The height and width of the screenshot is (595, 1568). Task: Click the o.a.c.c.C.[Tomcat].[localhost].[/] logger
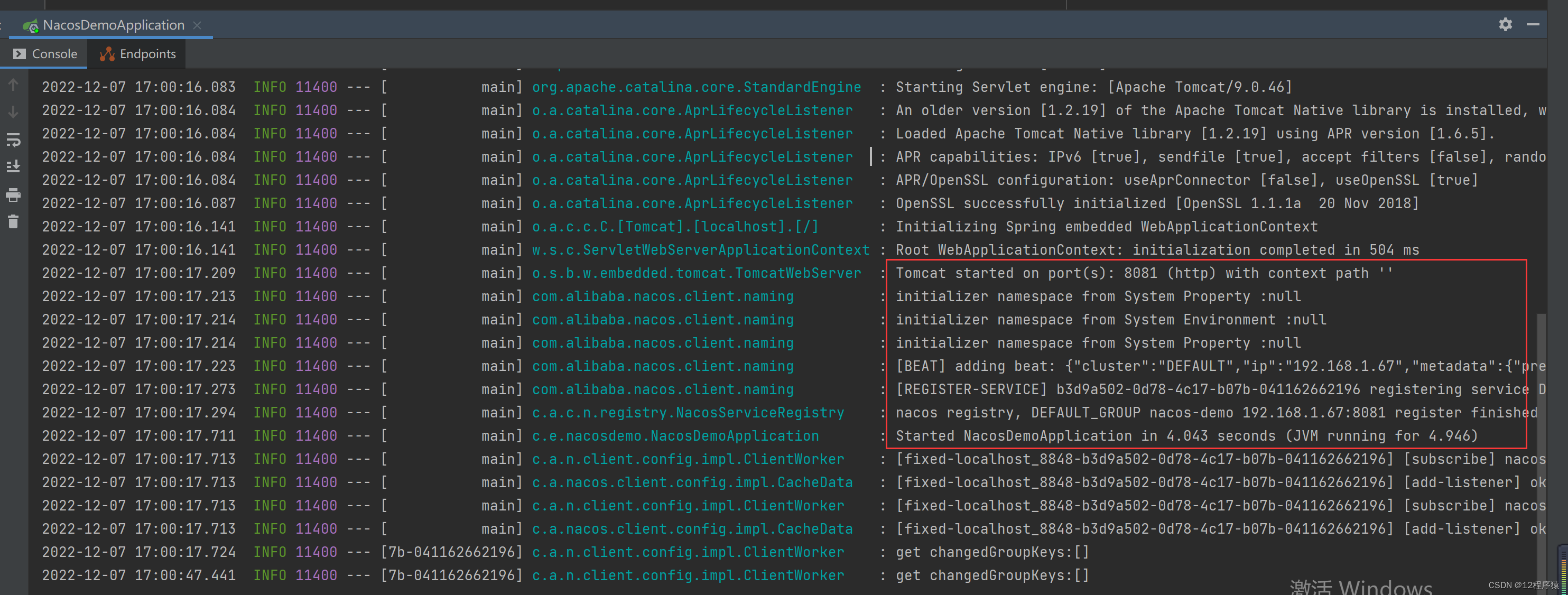[675, 227]
